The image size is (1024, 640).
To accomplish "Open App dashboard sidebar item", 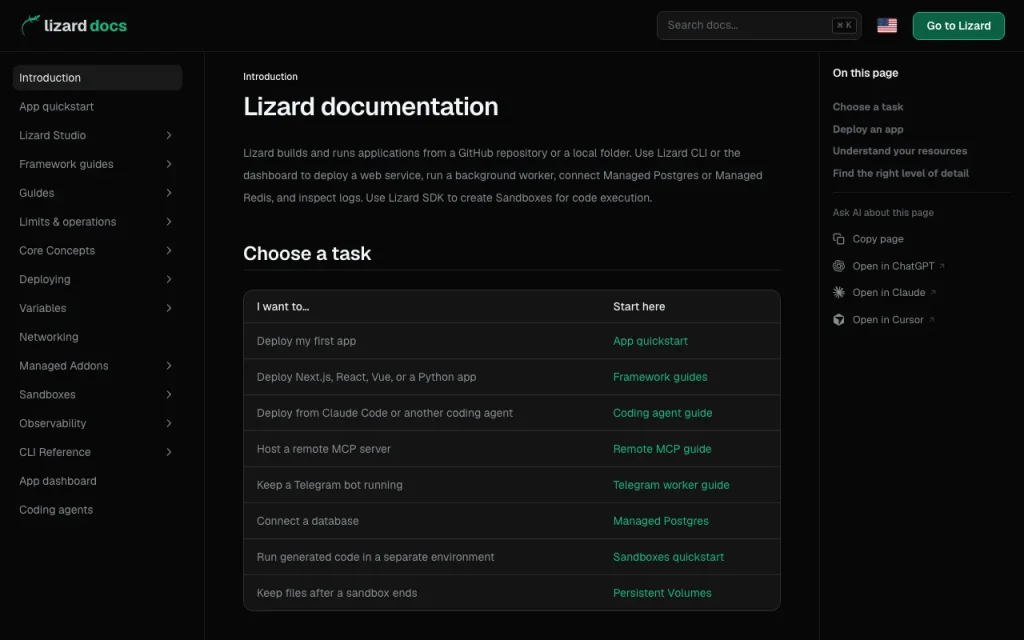I will (57, 481).
